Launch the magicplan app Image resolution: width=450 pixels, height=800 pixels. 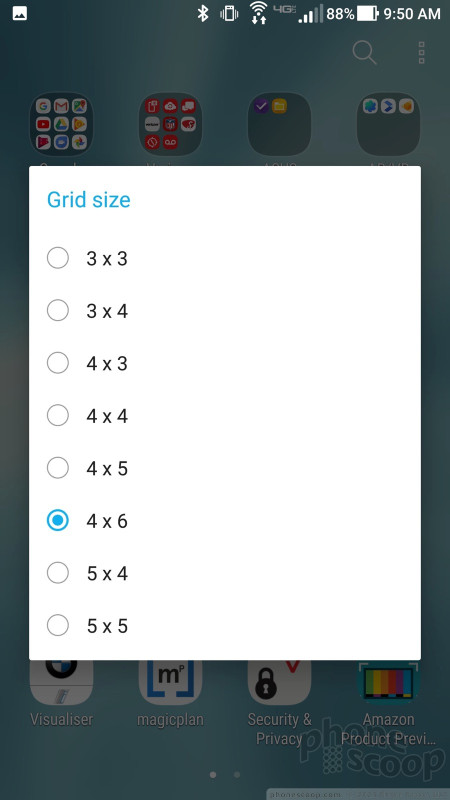tap(170, 683)
